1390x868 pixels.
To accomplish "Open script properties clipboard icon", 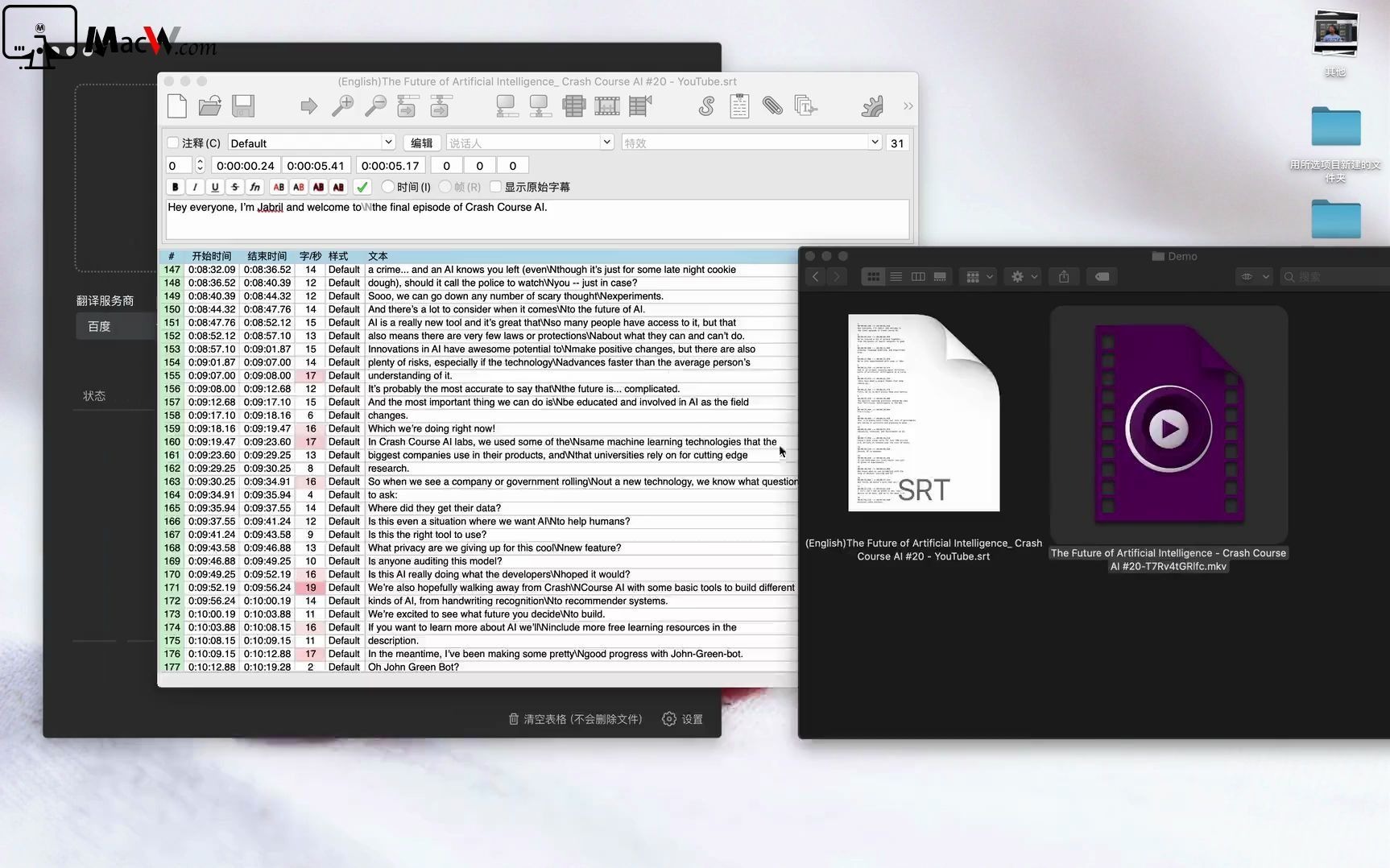I will 739,106.
